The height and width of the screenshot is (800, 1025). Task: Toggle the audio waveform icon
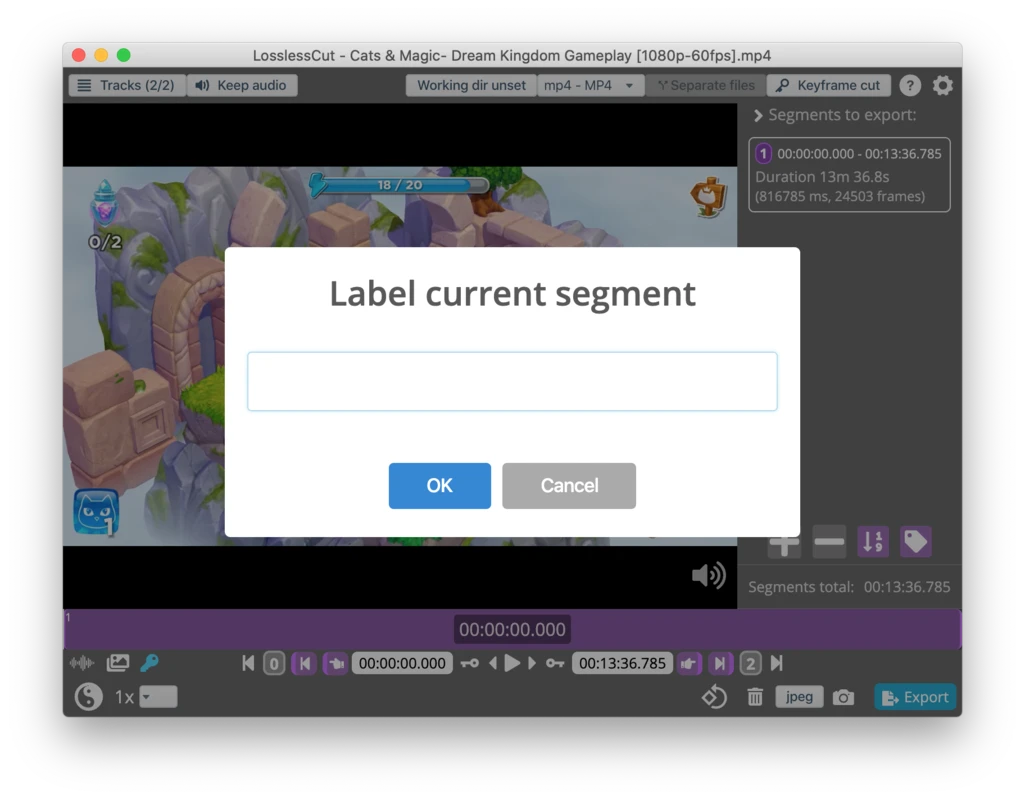tap(82, 663)
